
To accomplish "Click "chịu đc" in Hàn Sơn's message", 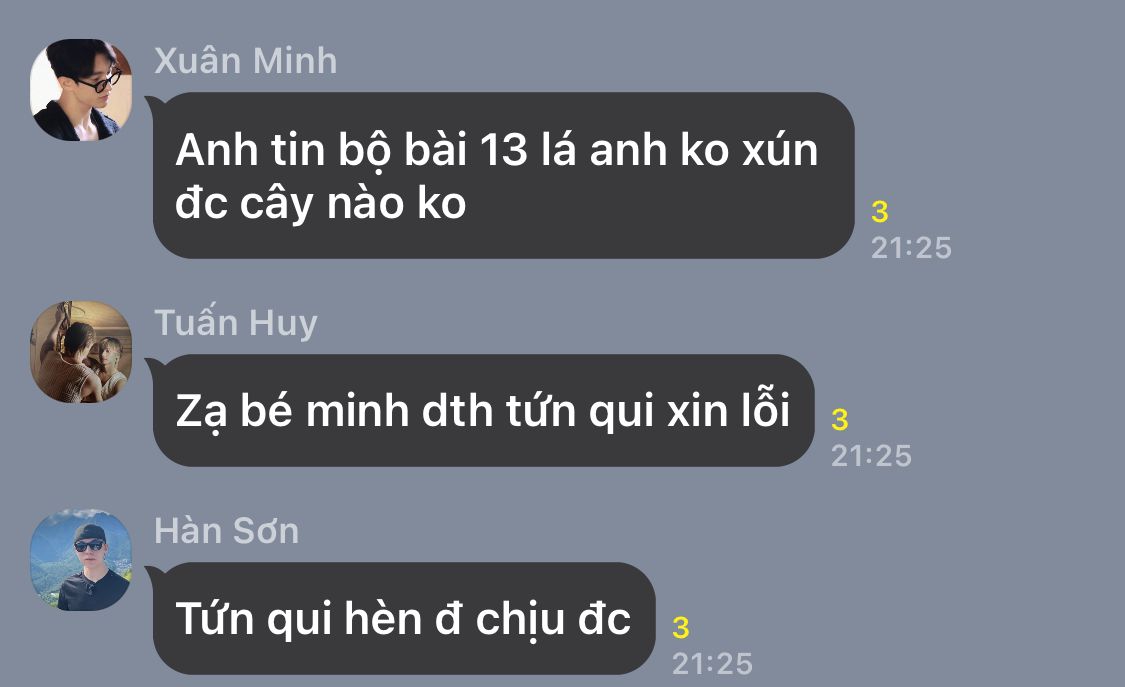I will point(553,620).
